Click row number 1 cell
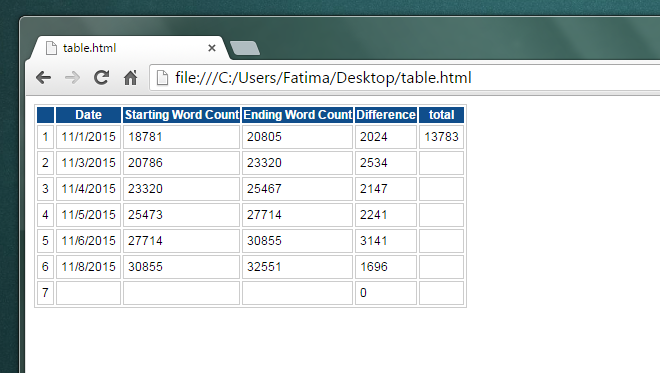The image size is (660, 373). pos(45,137)
